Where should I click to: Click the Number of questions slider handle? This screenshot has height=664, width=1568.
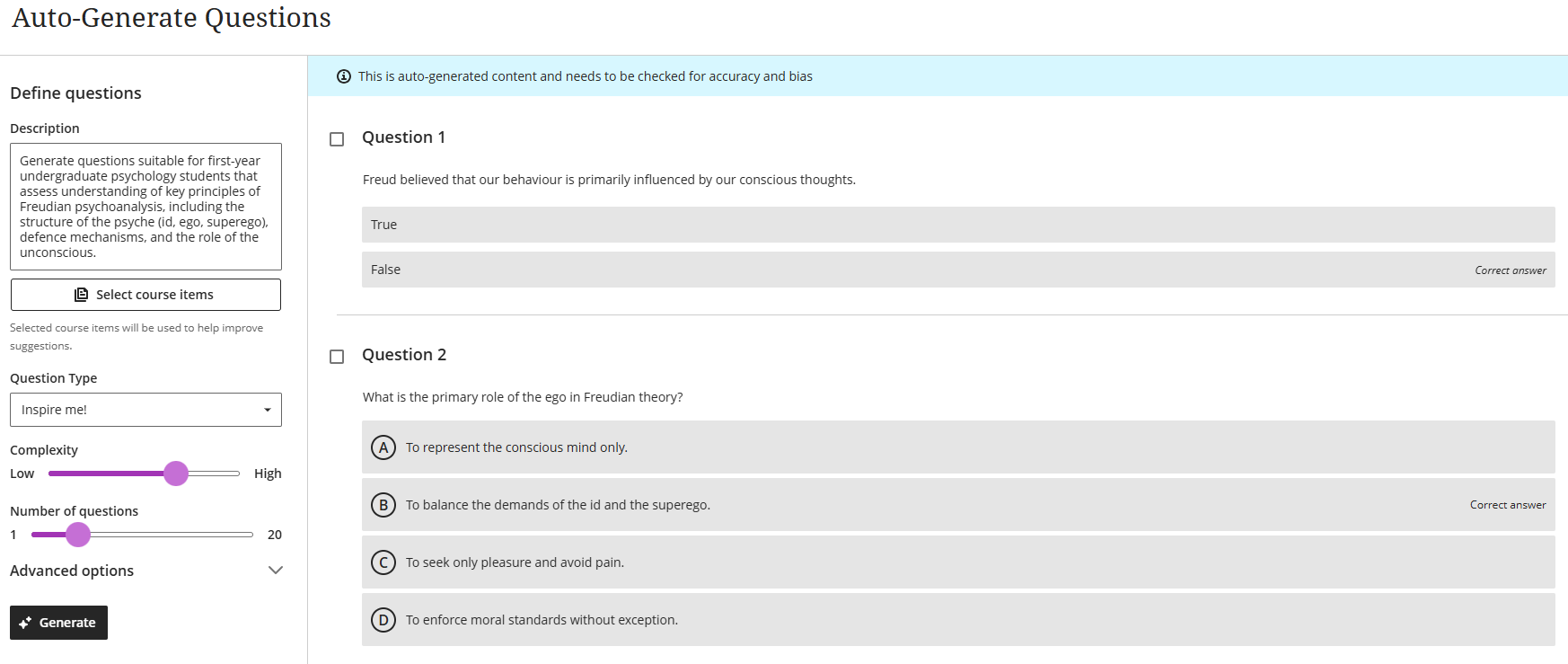(78, 535)
